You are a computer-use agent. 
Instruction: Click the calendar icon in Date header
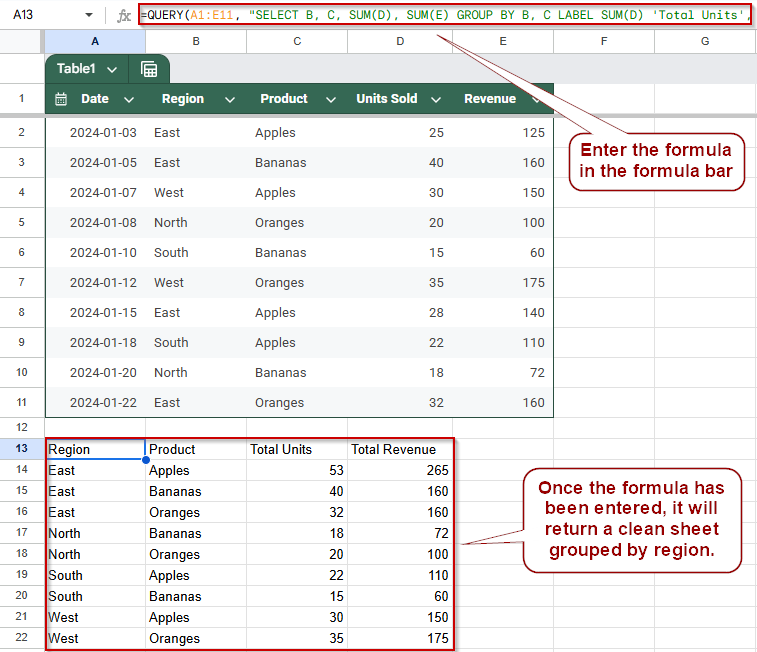tap(61, 99)
